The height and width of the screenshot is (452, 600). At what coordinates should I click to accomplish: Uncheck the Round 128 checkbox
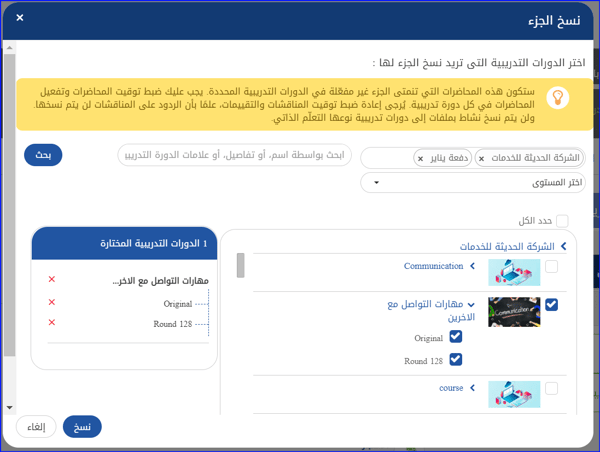[x=456, y=360]
